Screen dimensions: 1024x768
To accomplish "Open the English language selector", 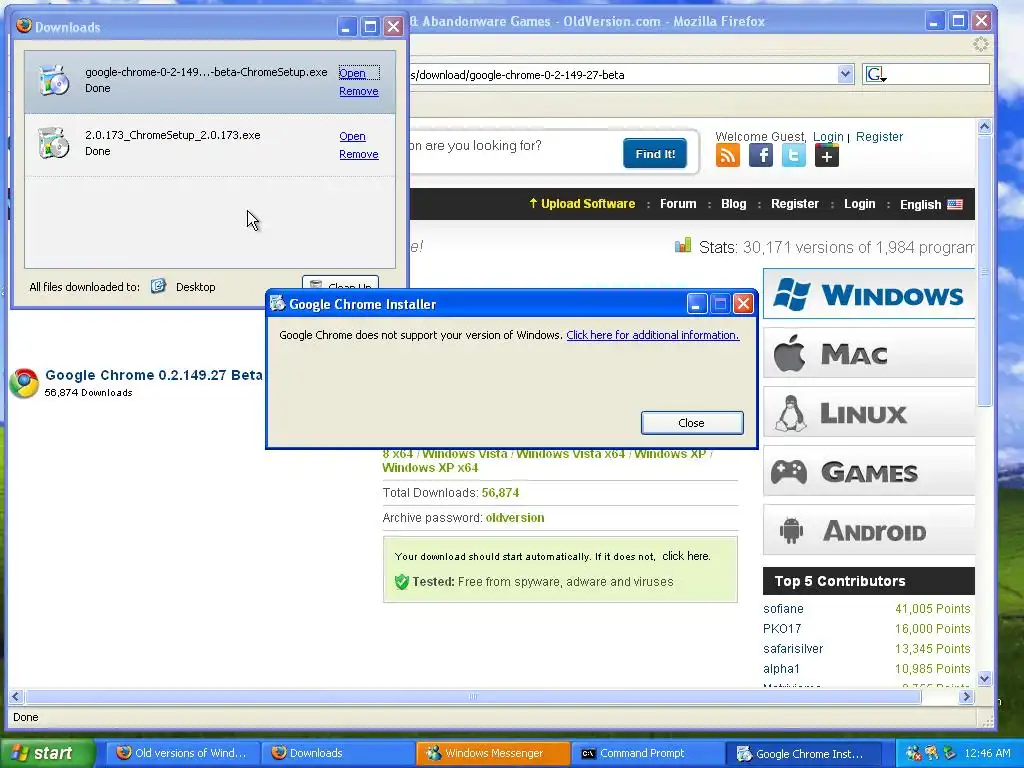I will [x=931, y=204].
